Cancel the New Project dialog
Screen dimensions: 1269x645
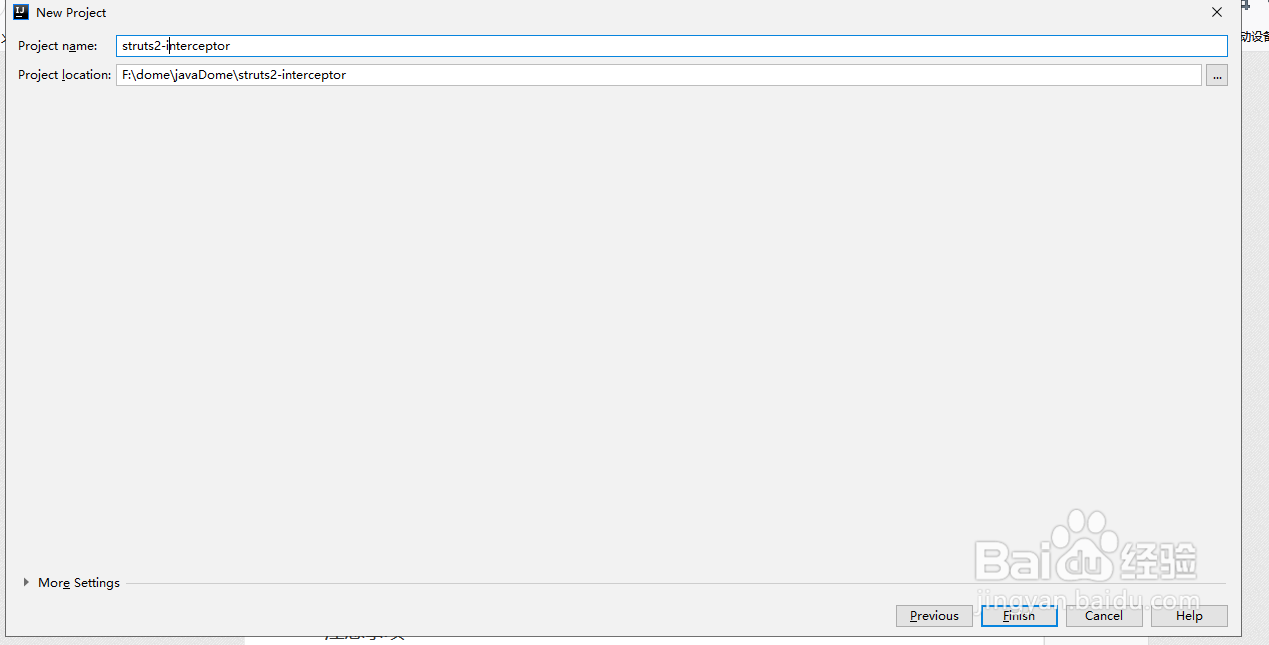(x=1104, y=616)
